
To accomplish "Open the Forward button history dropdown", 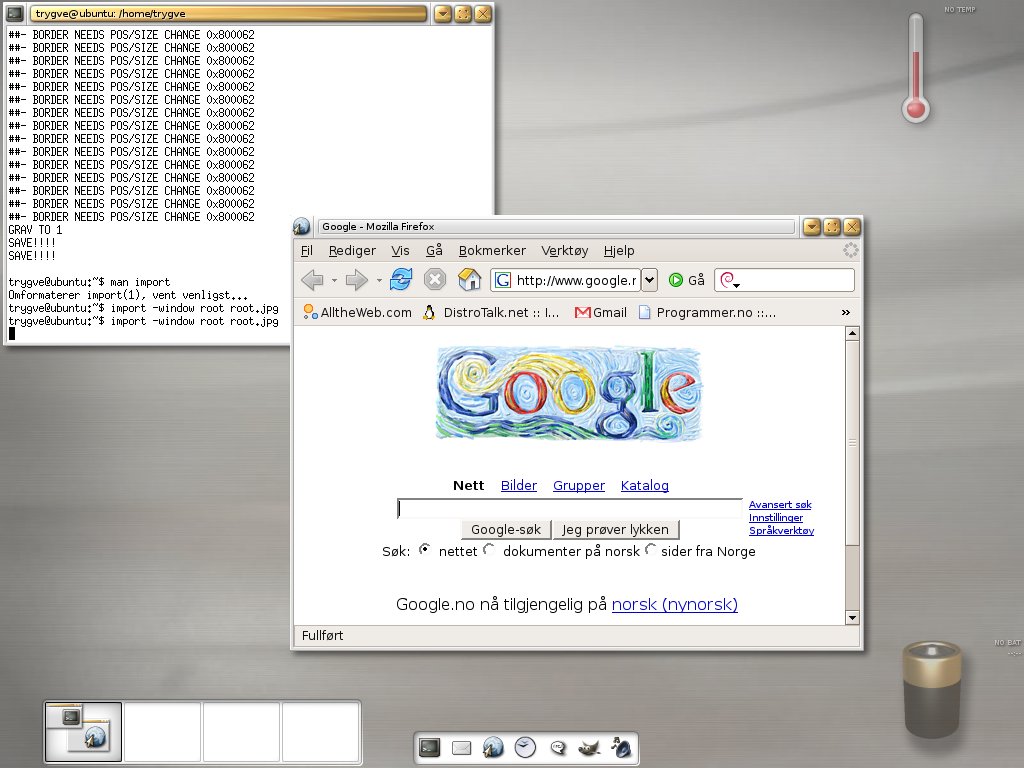I will (x=379, y=281).
